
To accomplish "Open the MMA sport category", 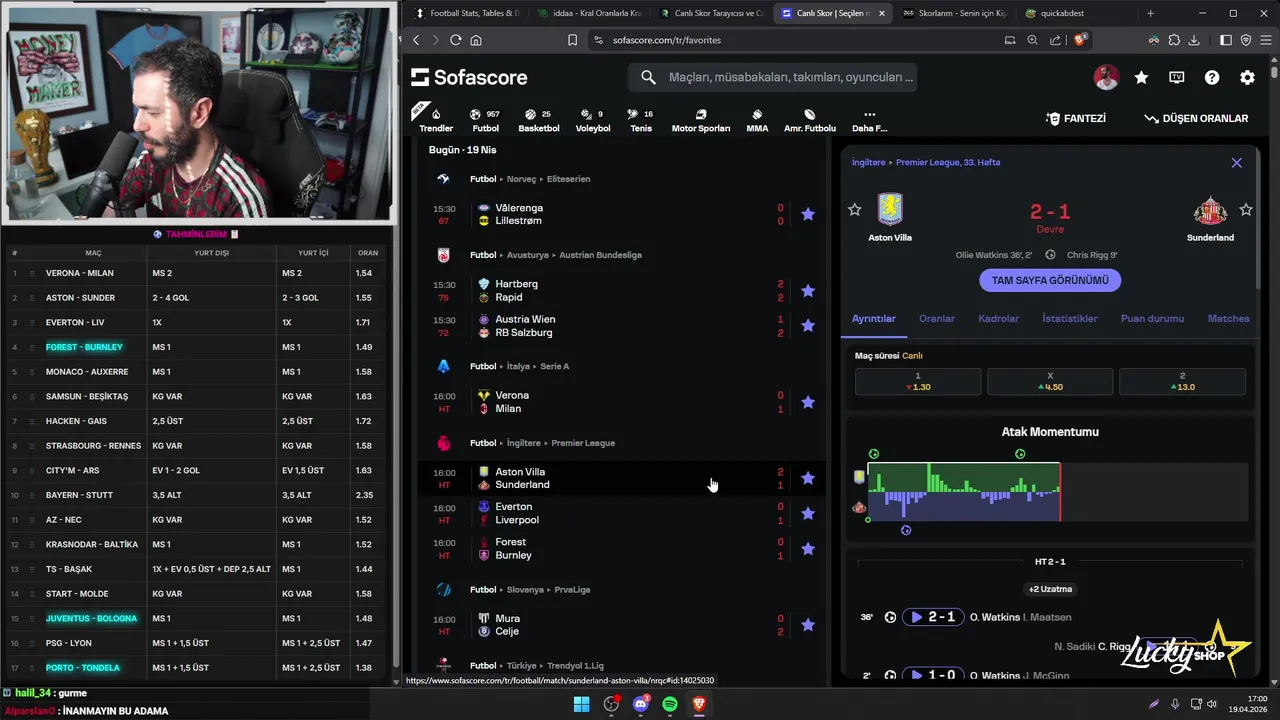I will point(757,120).
